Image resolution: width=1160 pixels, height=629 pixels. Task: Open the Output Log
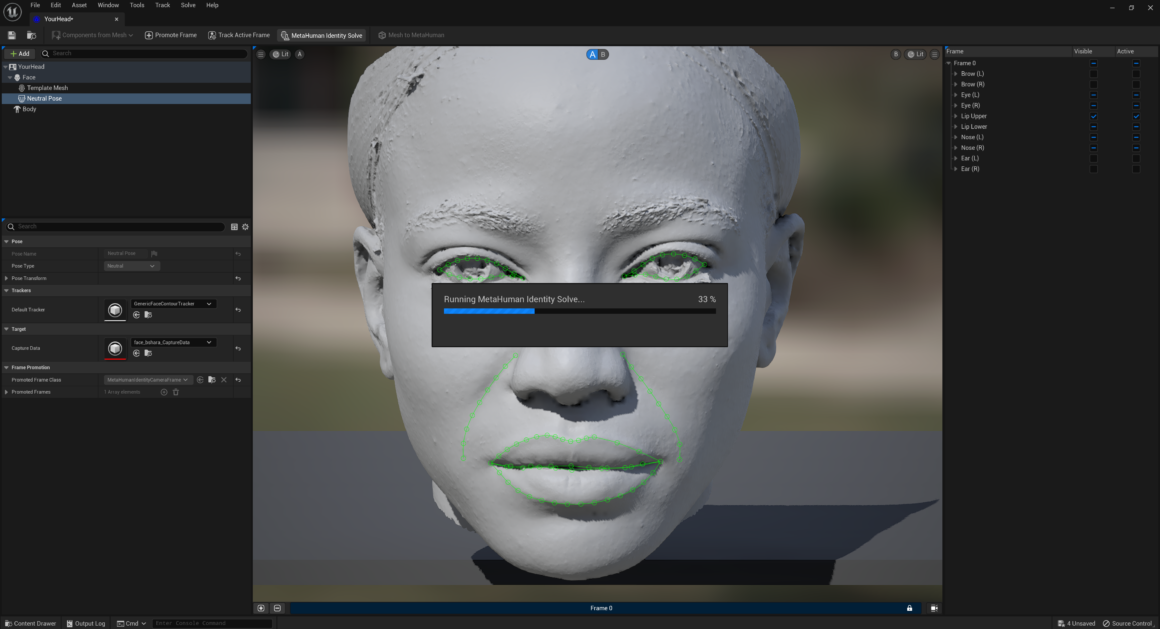[x=86, y=624]
